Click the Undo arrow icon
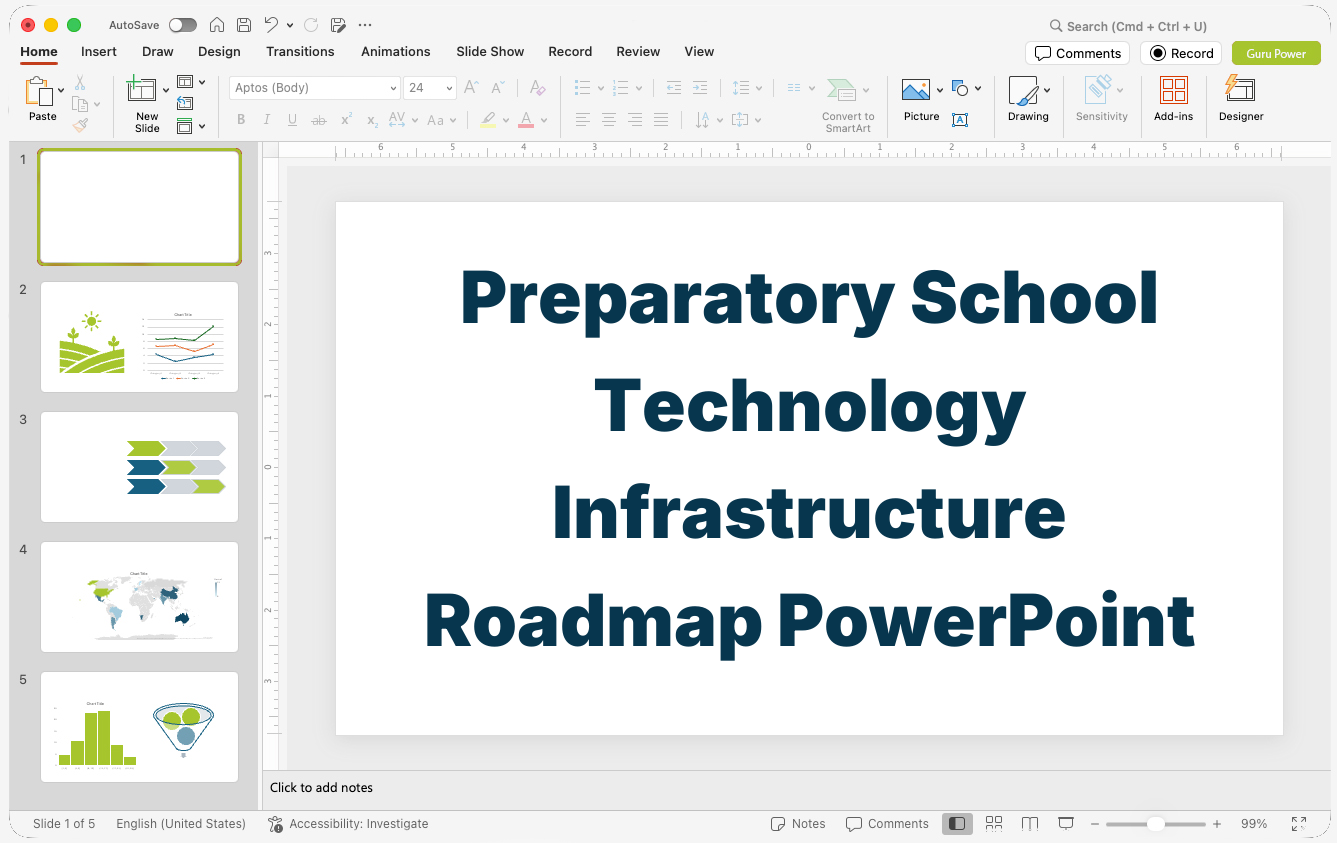The height and width of the screenshot is (843, 1337). point(271,25)
